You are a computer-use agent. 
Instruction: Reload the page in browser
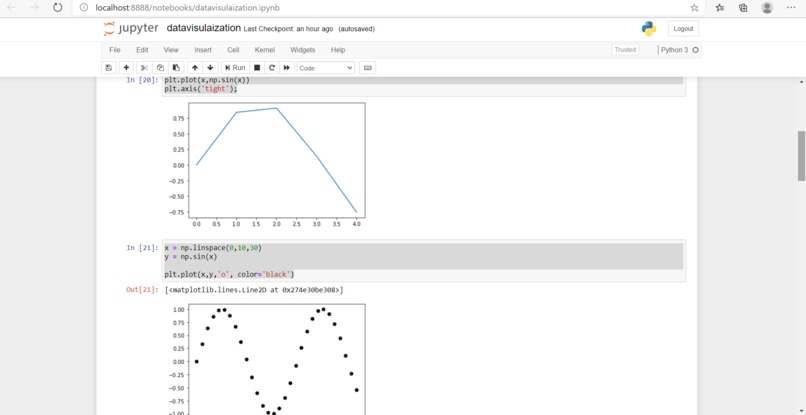(x=58, y=8)
